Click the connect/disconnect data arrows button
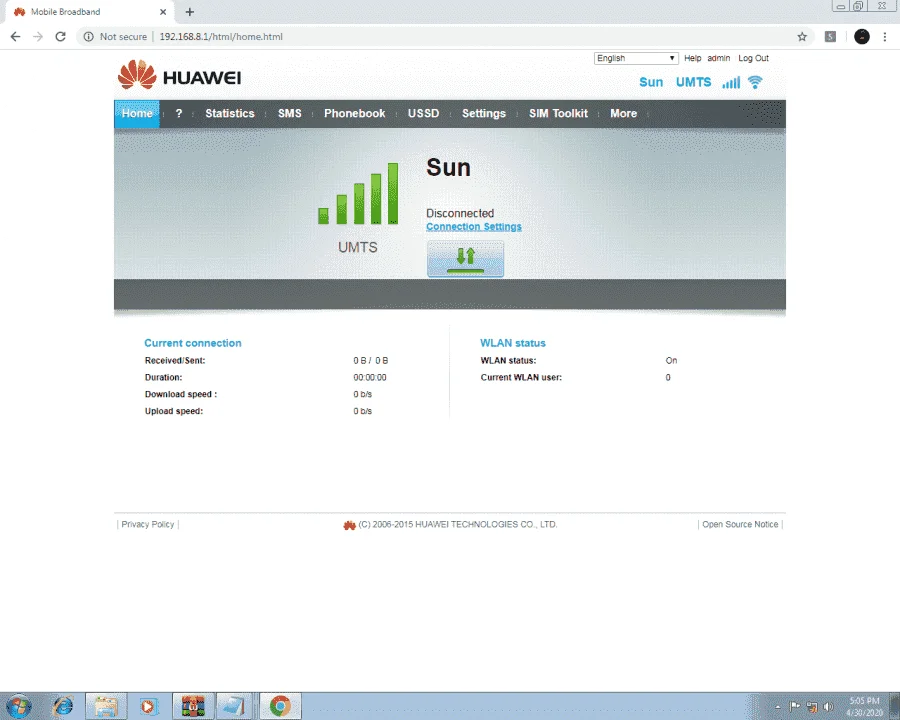The height and width of the screenshot is (720, 900). (x=465, y=258)
